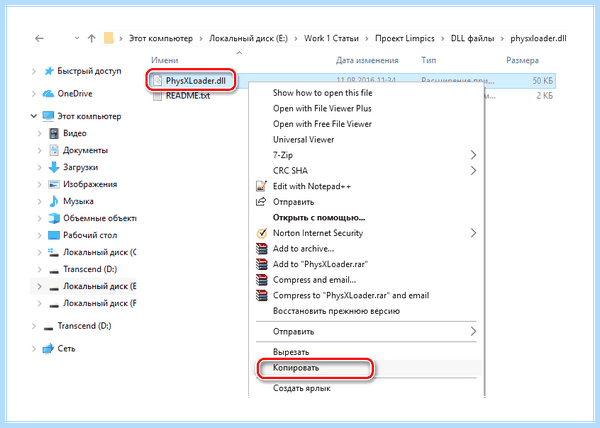
Task: Click the Видео folder icon
Action: (54, 133)
